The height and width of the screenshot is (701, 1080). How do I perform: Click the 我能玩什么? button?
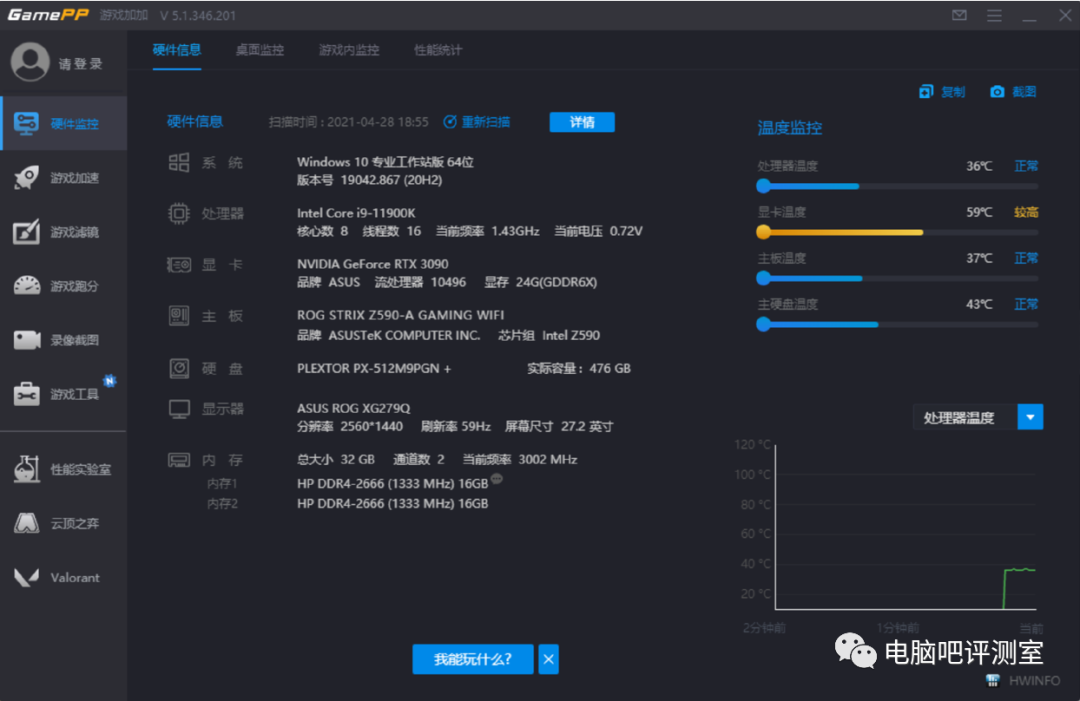(x=472, y=659)
